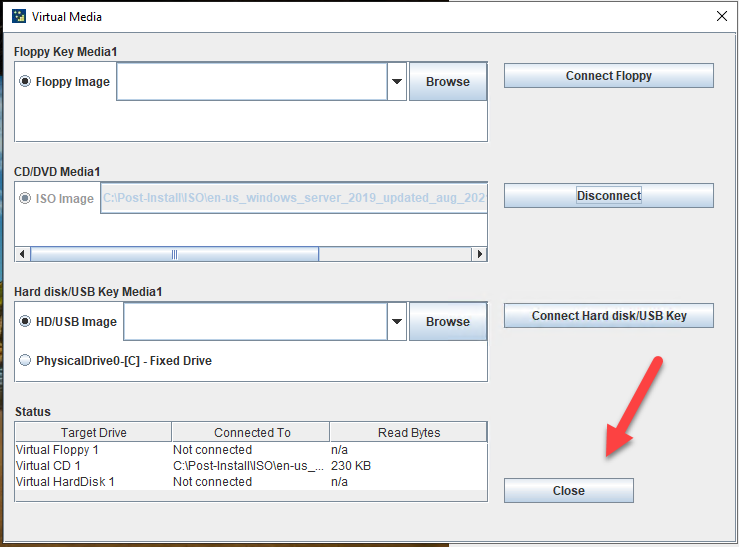Click the Connect Floppy button
The image size is (739, 547).
(x=608, y=76)
